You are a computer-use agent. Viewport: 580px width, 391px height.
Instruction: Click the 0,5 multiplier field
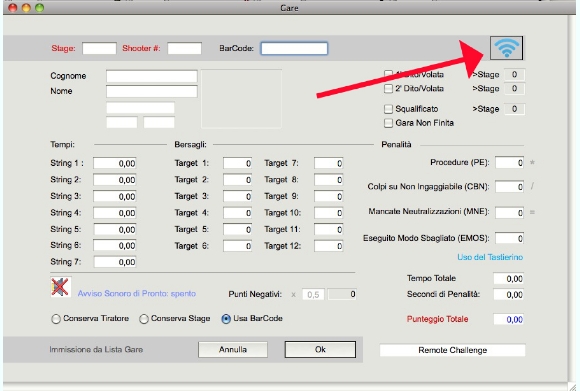point(313,294)
